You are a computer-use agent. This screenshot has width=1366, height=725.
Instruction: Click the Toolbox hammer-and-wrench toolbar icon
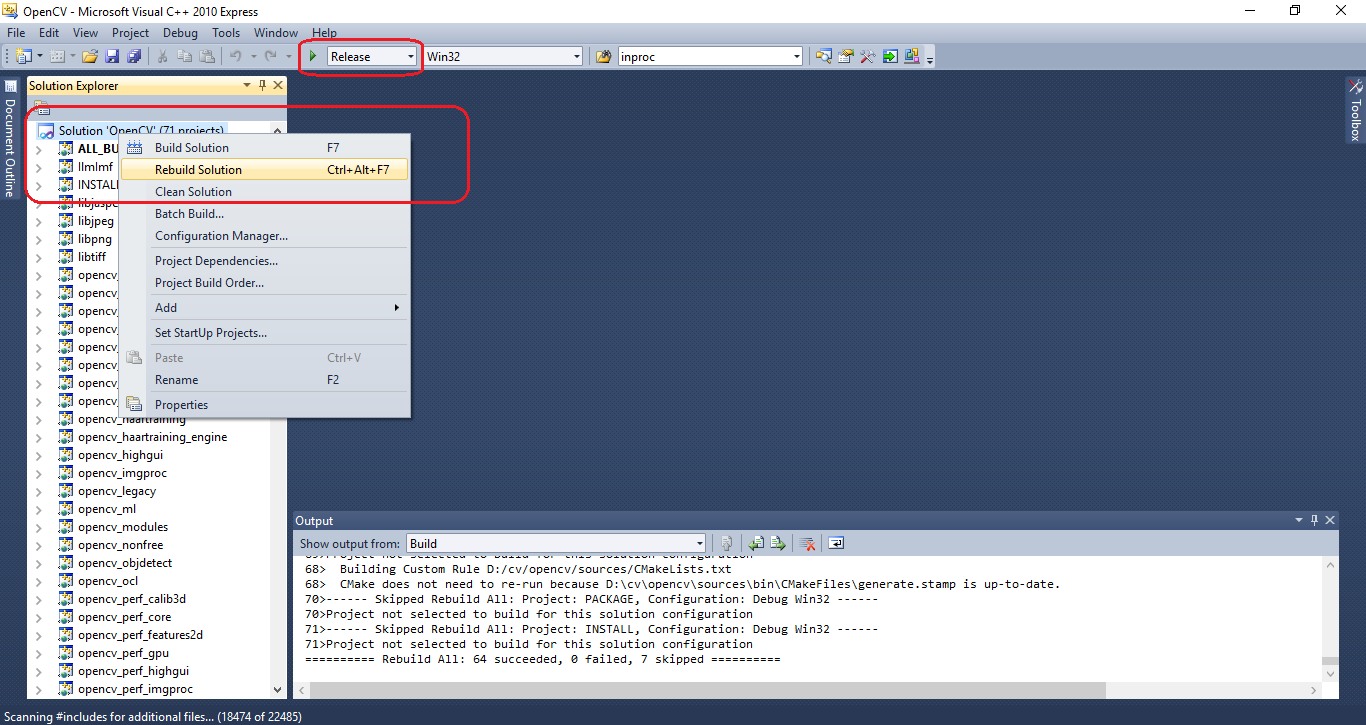click(x=868, y=56)
